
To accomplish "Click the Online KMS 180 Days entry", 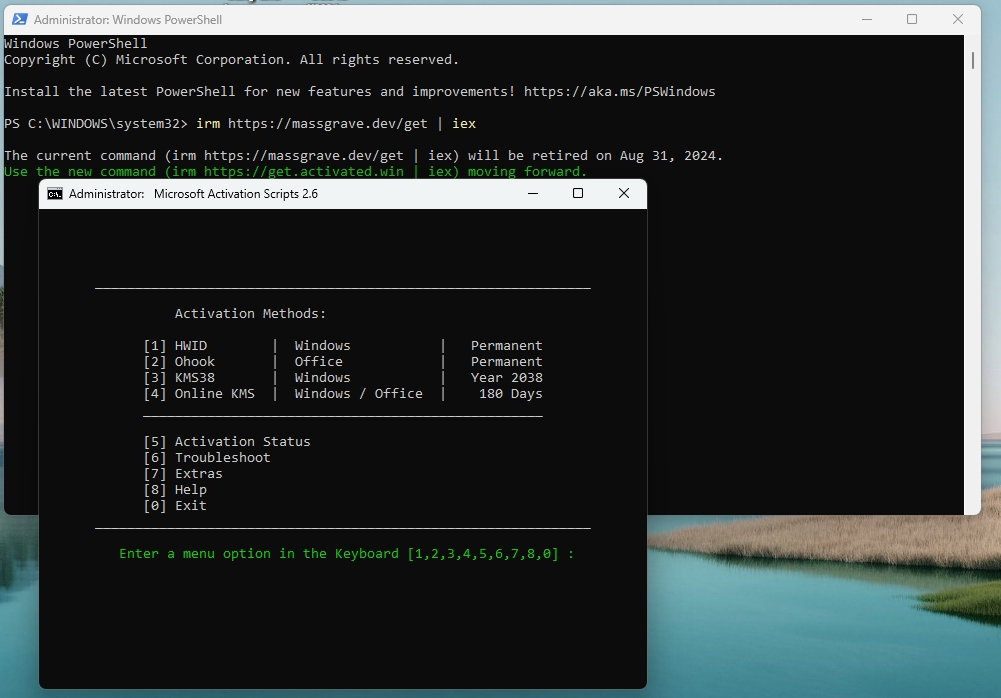I will coord(342,394).
